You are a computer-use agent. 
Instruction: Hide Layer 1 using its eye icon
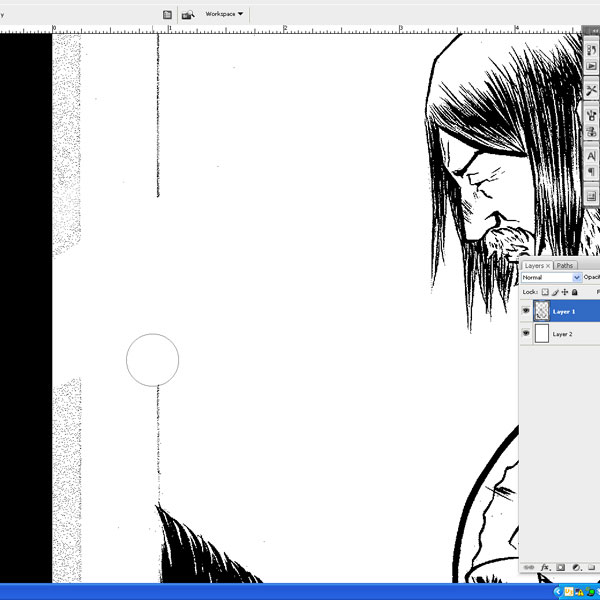click(x=526, y=311)
